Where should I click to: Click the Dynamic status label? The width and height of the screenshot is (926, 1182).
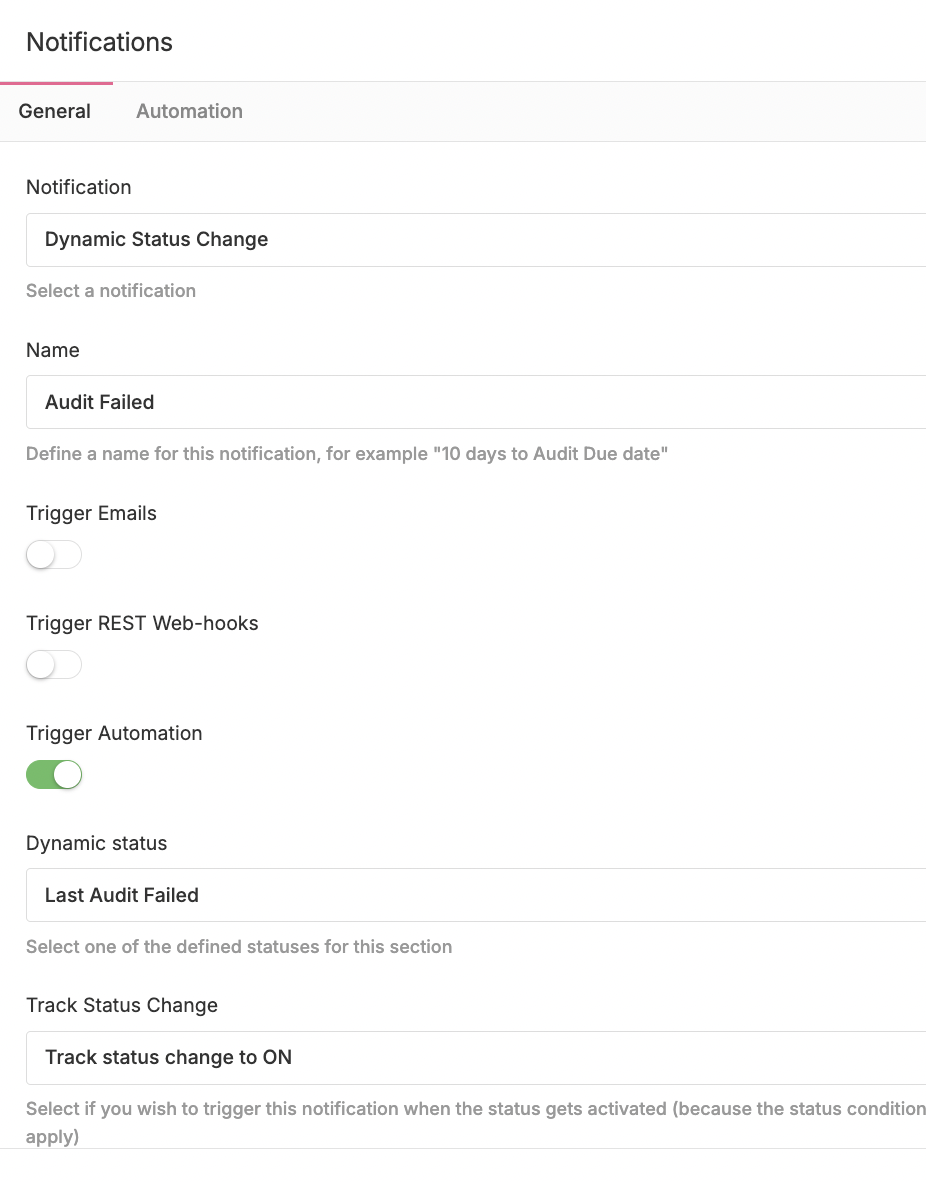point(96,843)
